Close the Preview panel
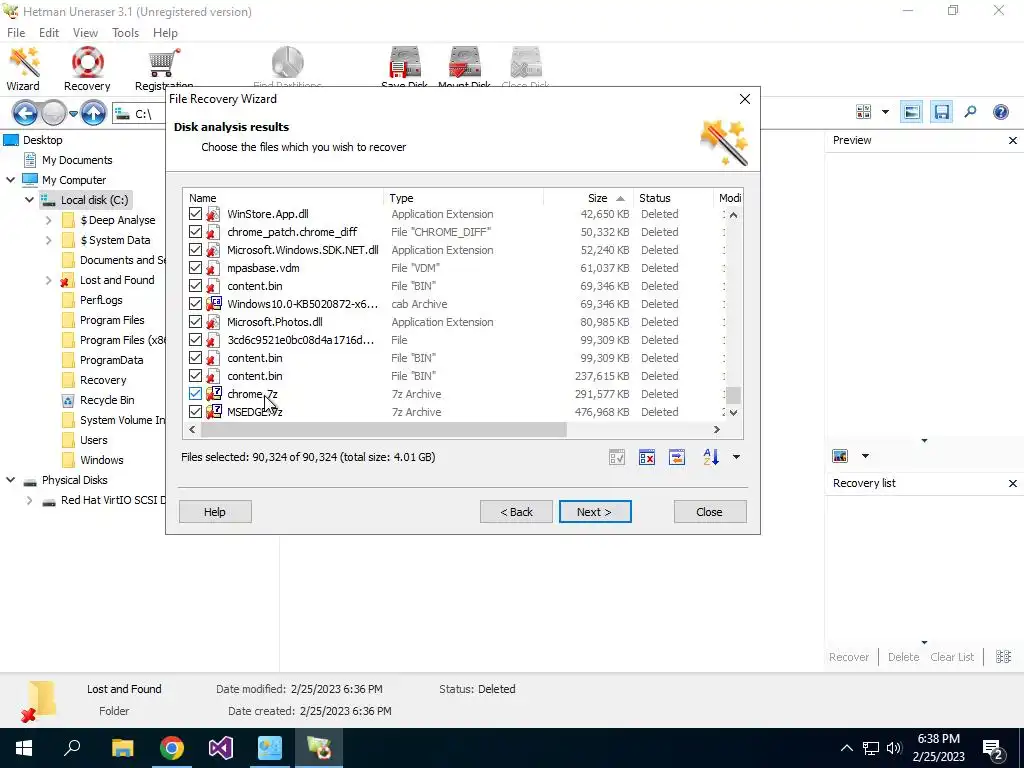The width and height of the screenshot is (1024, 768). pos(1013,140)
